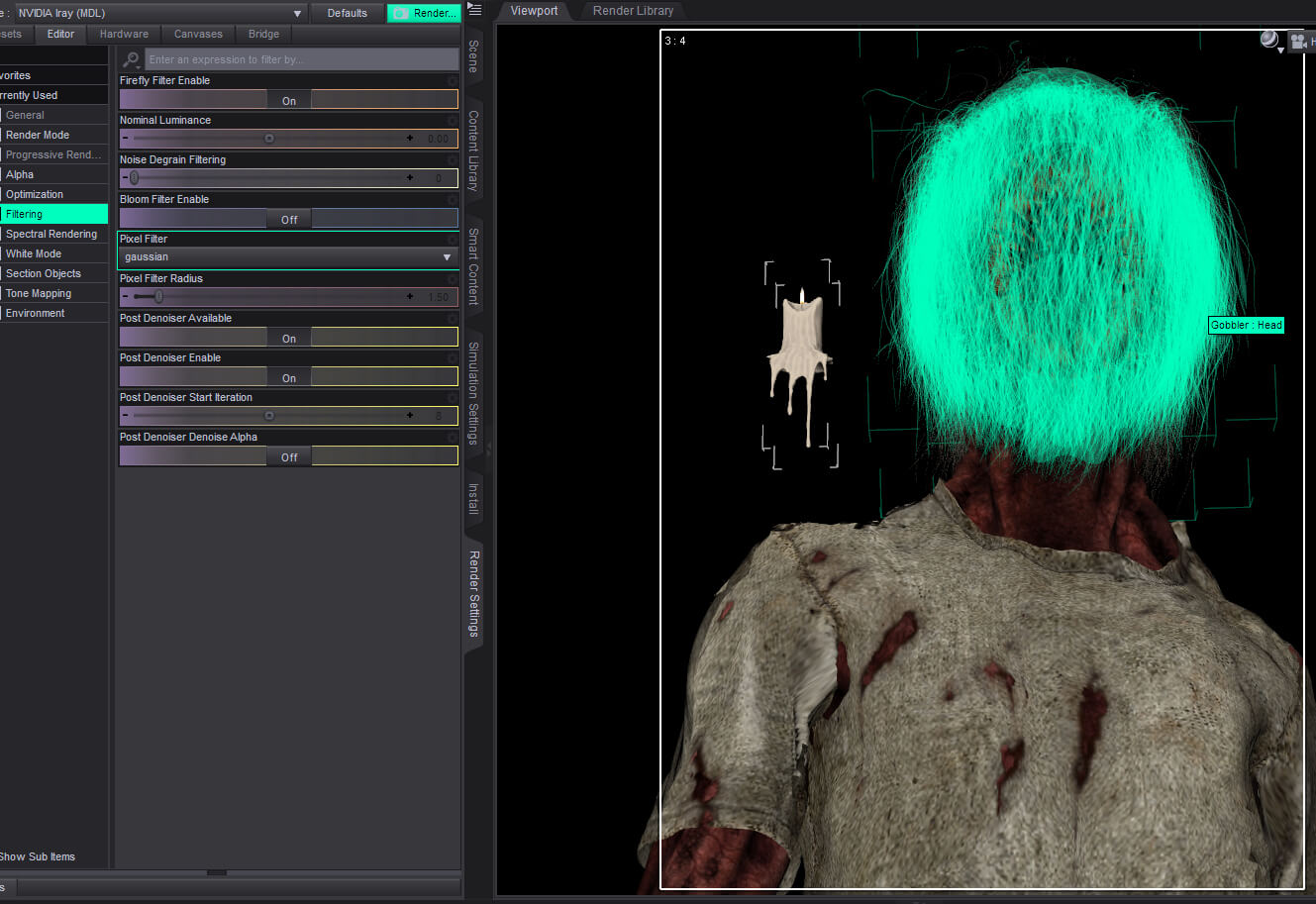Click the filter expression input field
This screenshot has height=904, width=1316.
click(301, 59)
